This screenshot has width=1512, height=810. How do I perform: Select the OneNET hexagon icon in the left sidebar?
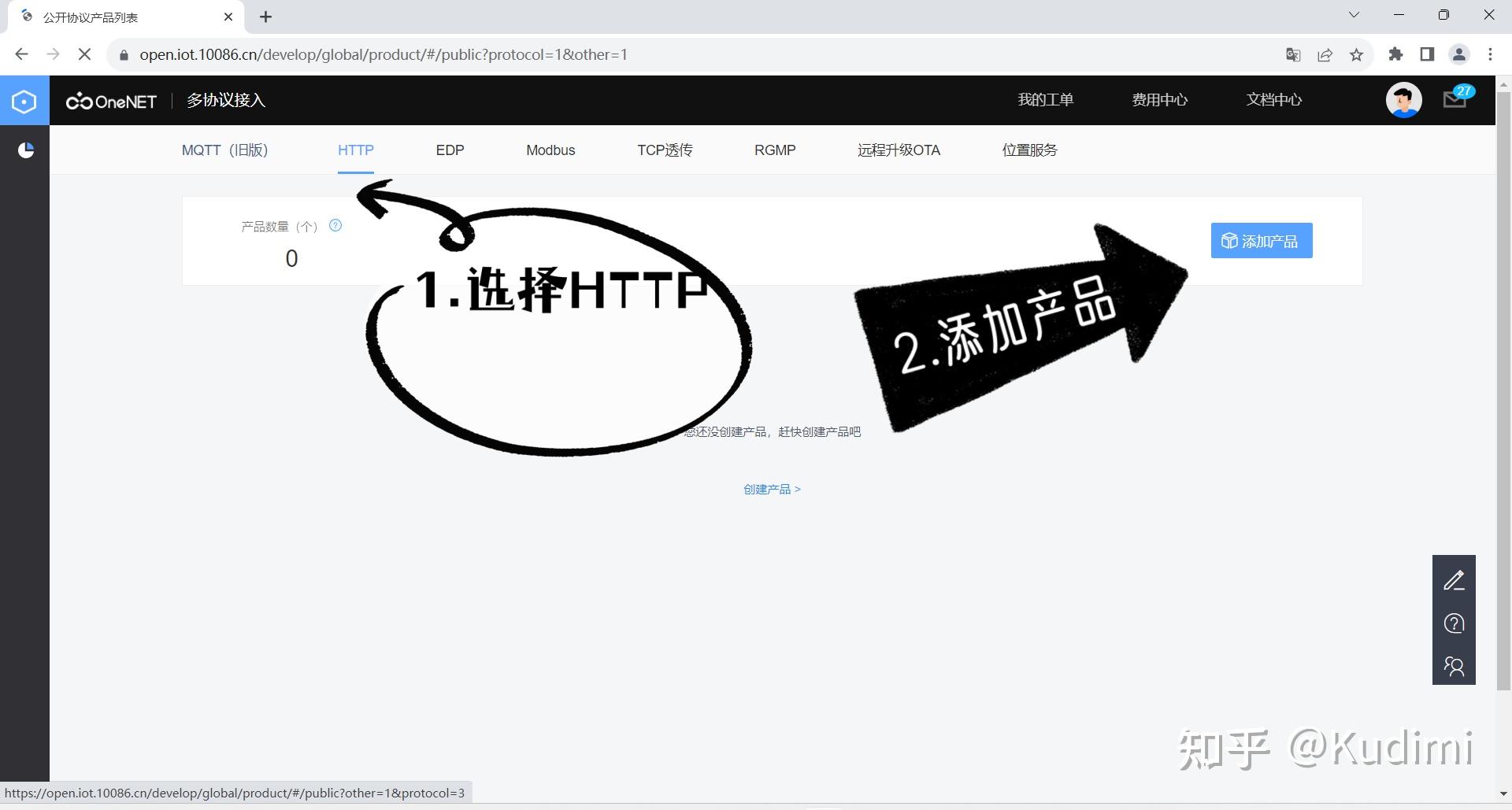coord(24,101)
